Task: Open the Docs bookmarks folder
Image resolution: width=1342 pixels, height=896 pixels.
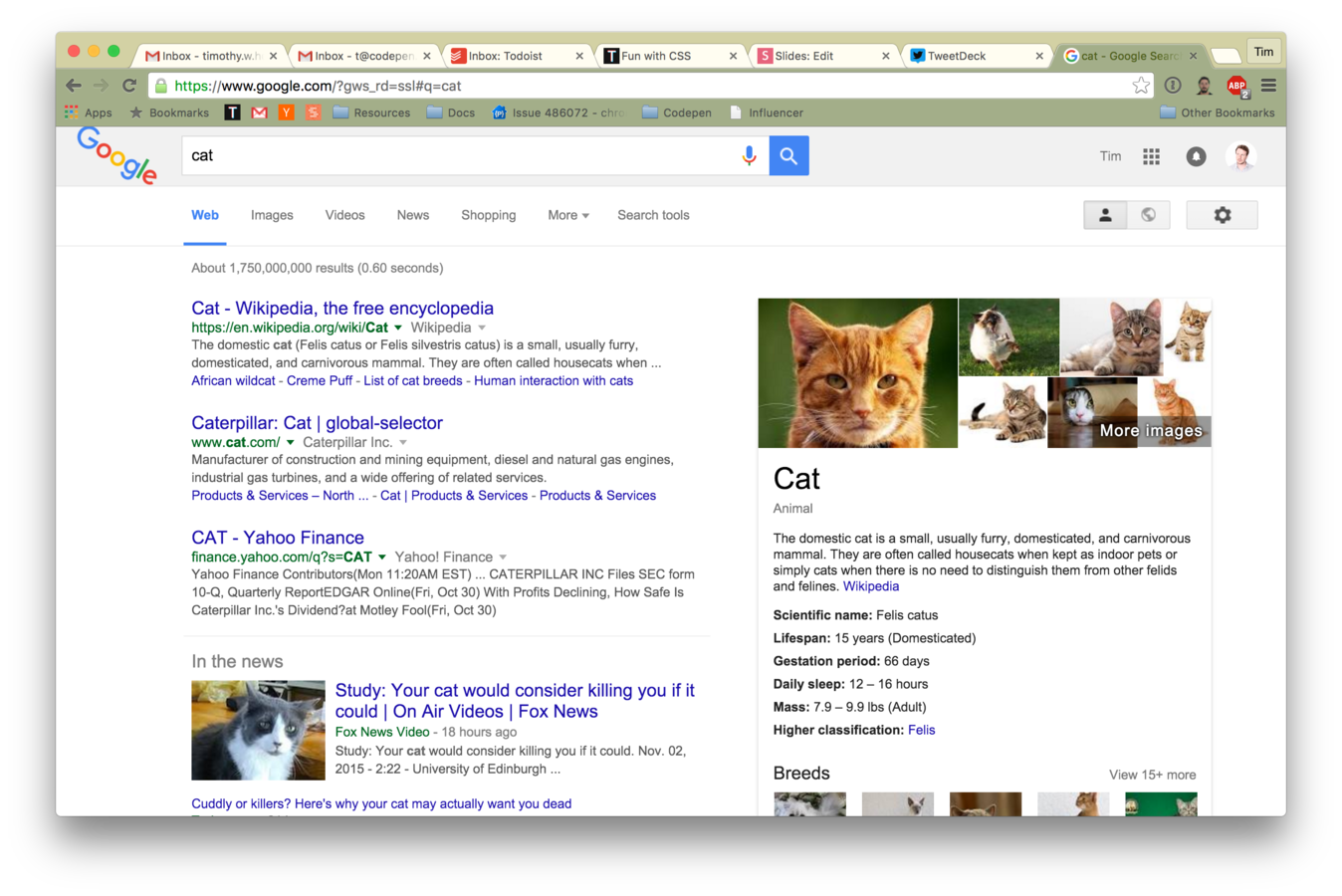Action: pos(451,112)
